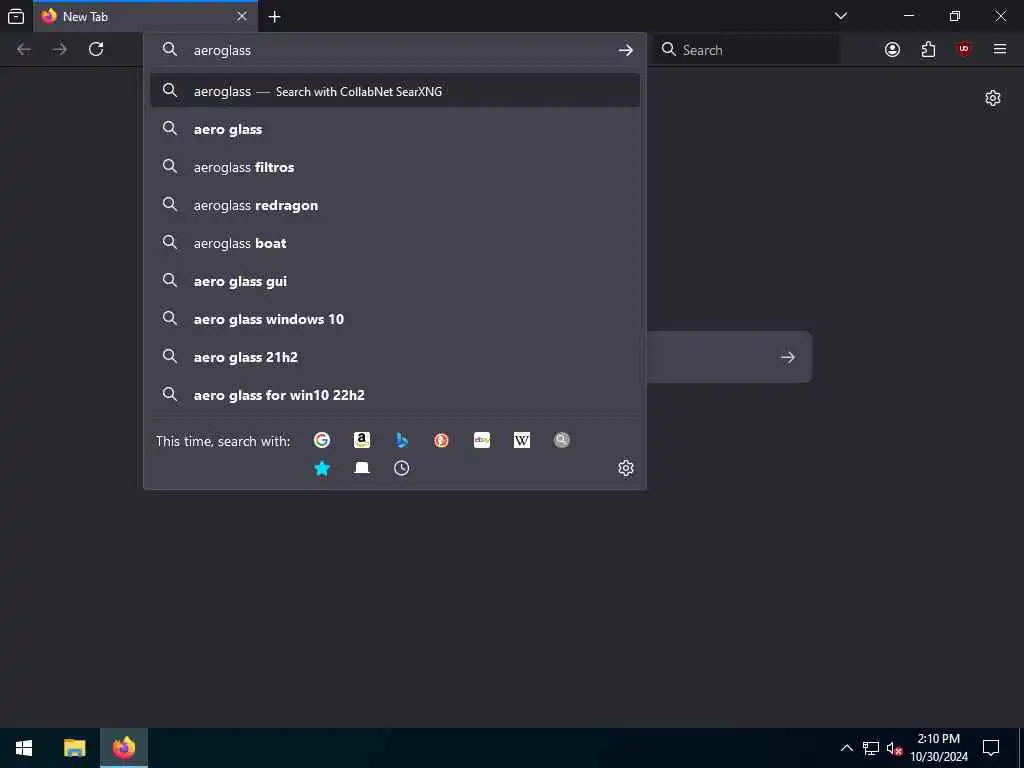This screenshot has height=768, width=1024.
Task: Open the Windows Start menu
Action: pyautogui.click(x=24, y=748)
